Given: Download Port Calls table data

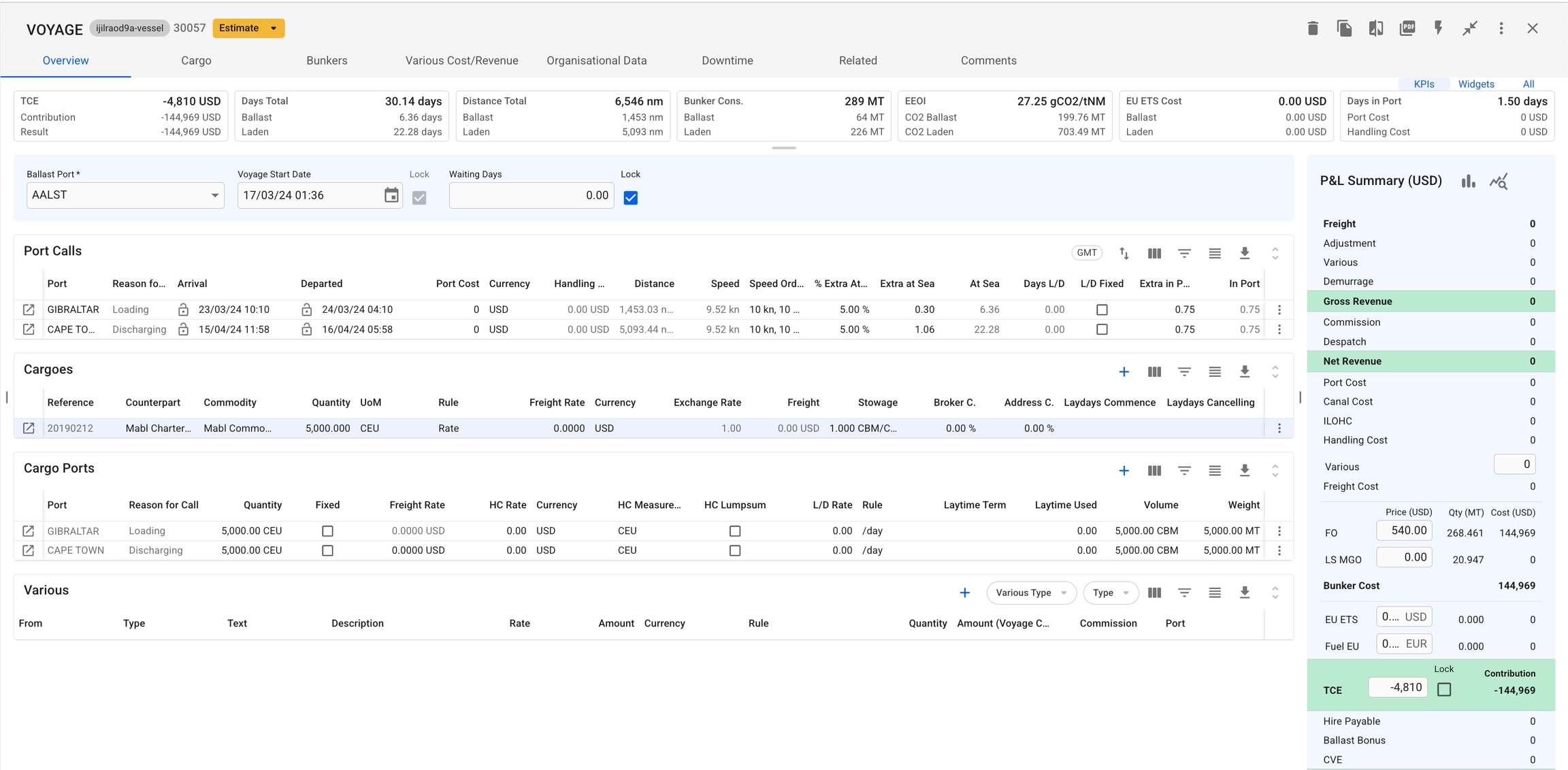Looking at the screenshot, I should coord(1244,253).
